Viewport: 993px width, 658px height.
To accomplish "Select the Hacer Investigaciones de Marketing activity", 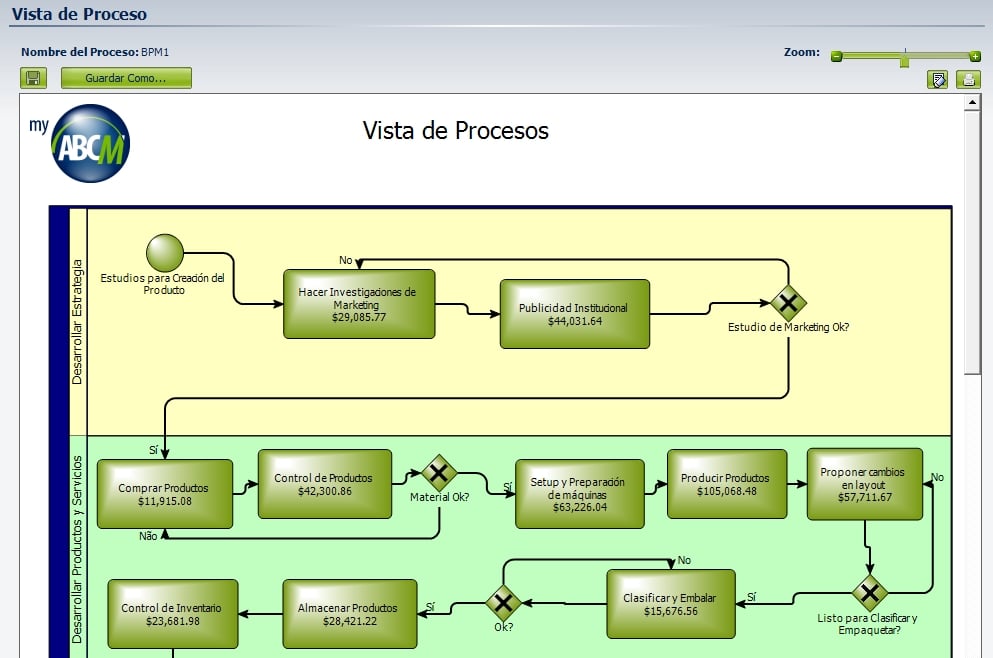I will click(x=359, y=304).
